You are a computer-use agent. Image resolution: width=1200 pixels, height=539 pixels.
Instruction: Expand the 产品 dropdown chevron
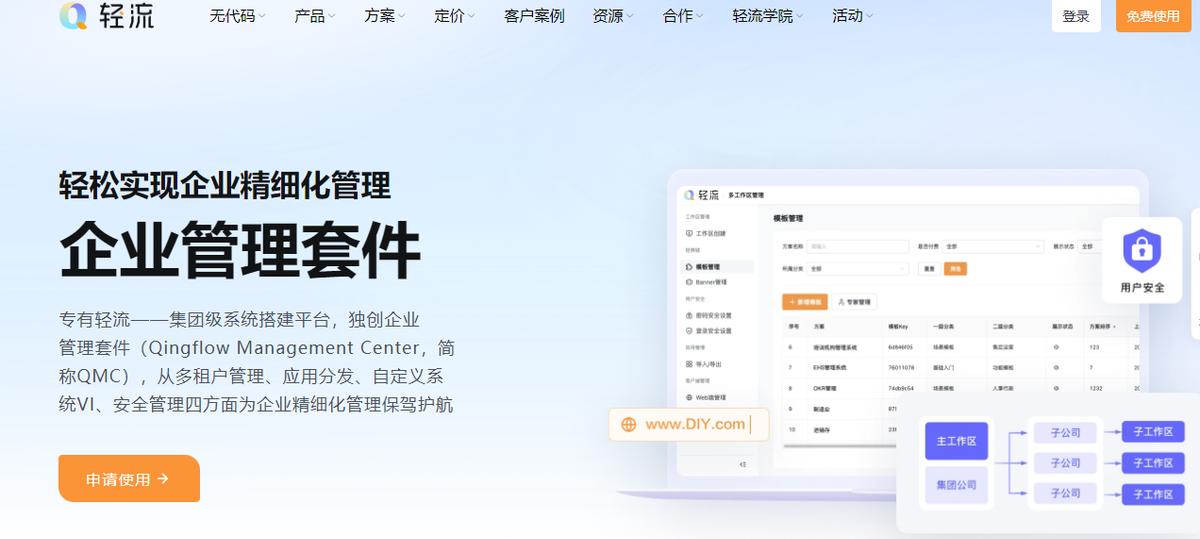coord(332,17)
